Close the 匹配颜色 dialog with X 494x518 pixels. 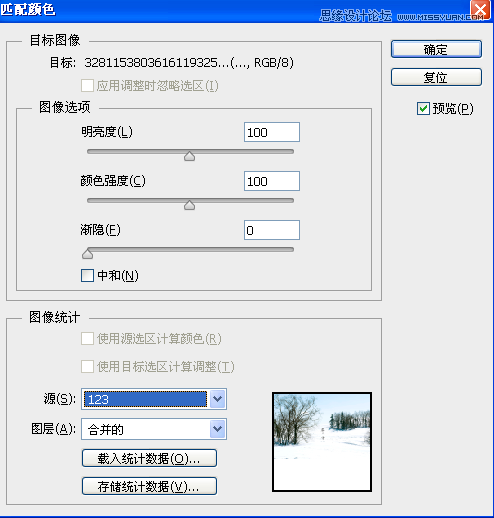(x=480, y=10)
